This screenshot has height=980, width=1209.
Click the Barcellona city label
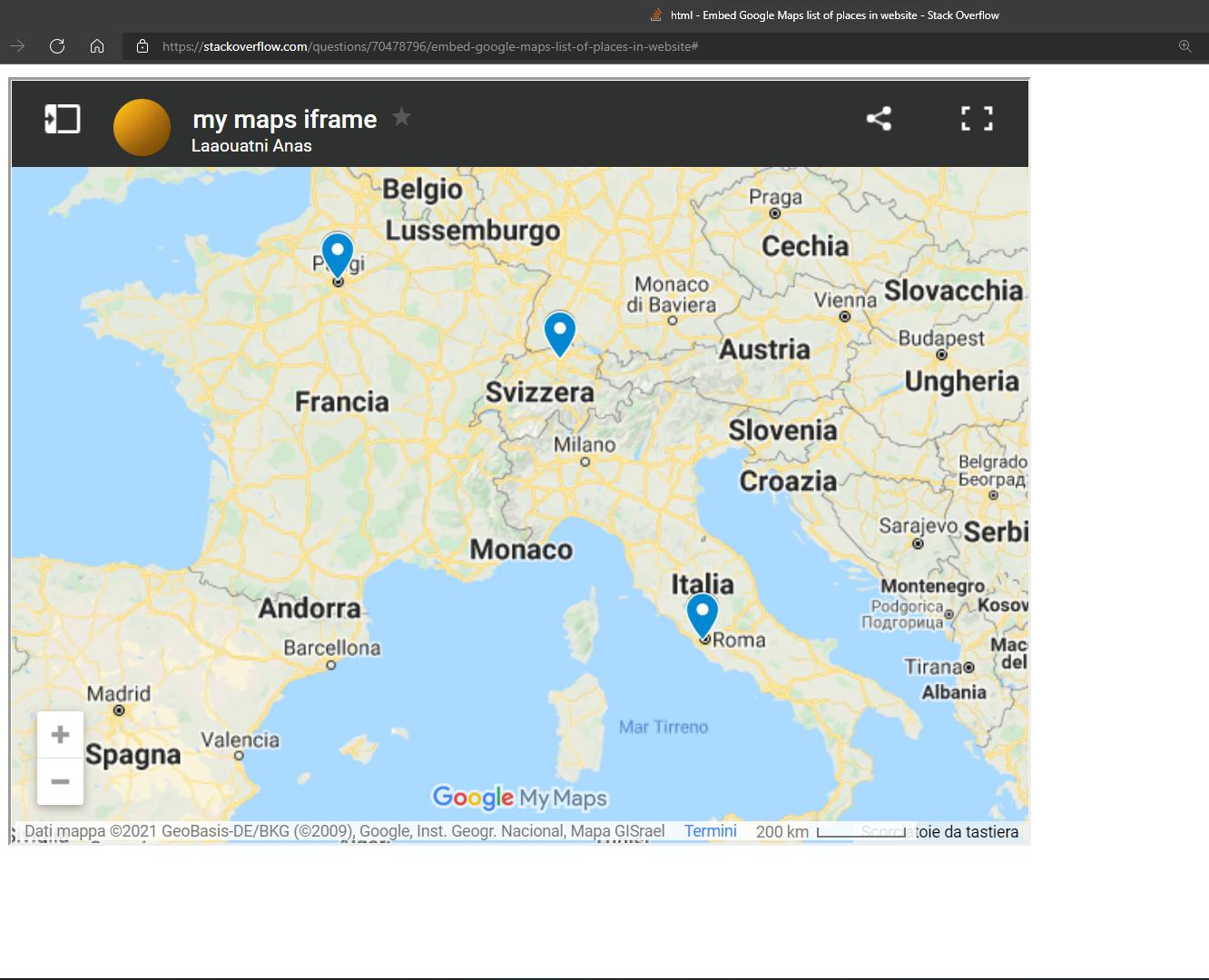click(x=332, y=649)
